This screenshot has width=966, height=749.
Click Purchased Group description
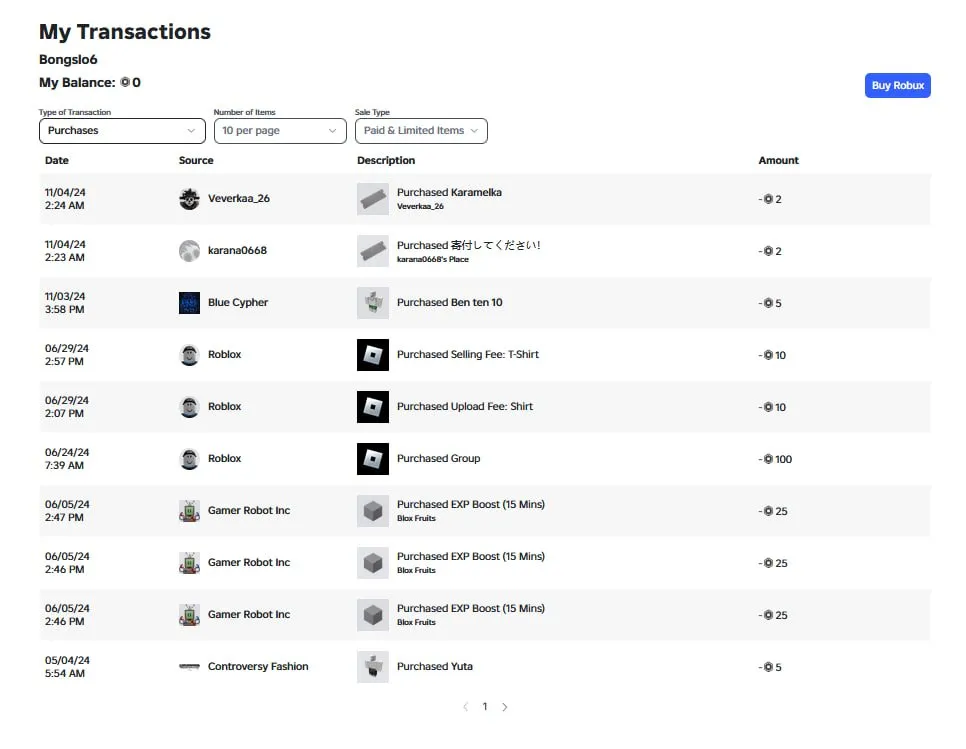coord(439,458)
